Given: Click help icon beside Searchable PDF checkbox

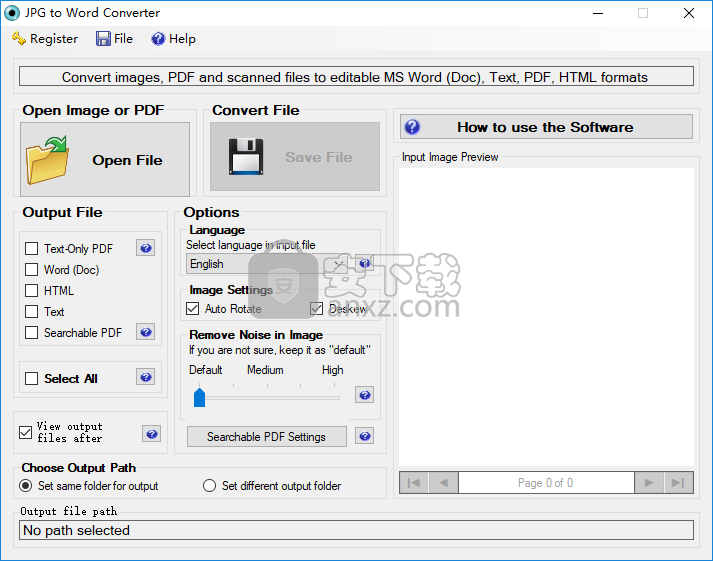Looking at the screenshot, I should click(146, 332).
